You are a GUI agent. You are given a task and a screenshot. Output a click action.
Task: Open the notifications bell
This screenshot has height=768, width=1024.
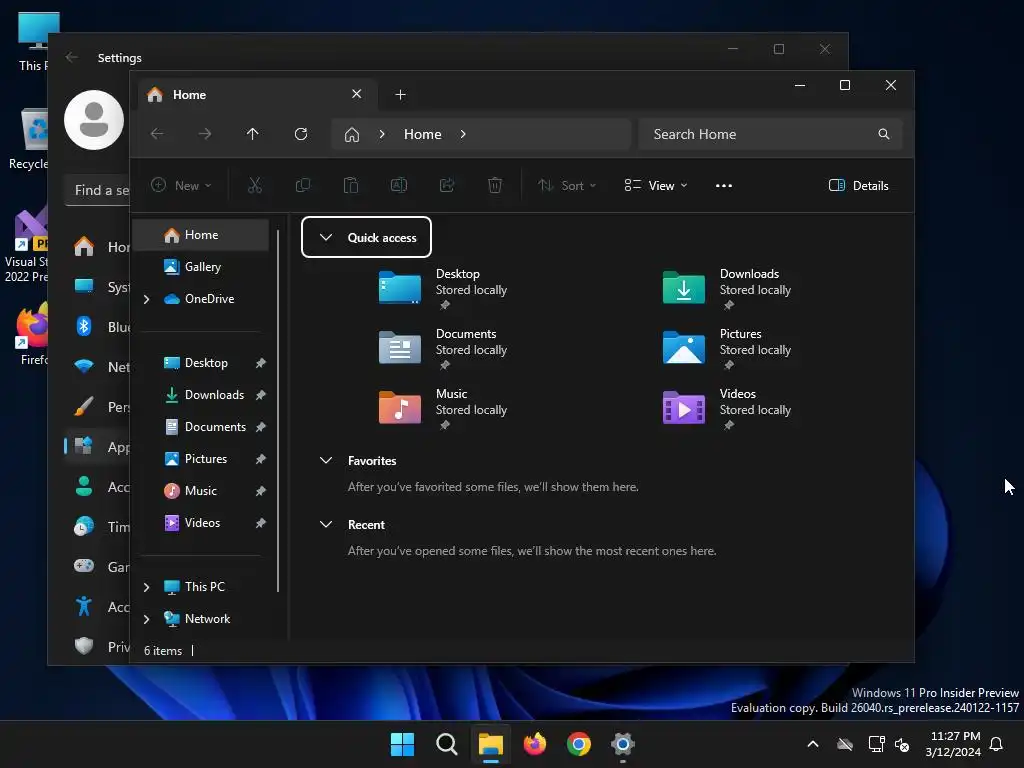pyautogui.click(x=997, y=744)
